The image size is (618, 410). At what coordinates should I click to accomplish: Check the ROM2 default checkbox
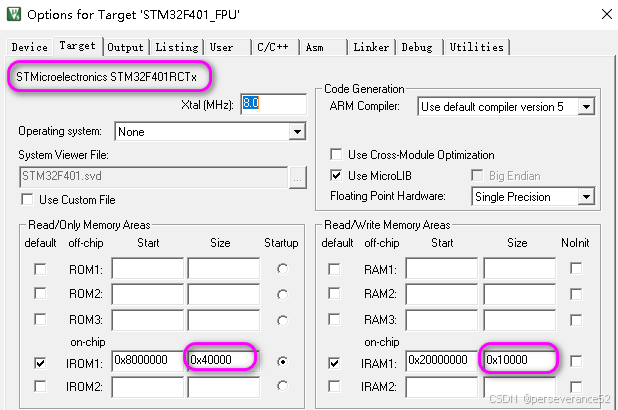click(x=40, y=294)
